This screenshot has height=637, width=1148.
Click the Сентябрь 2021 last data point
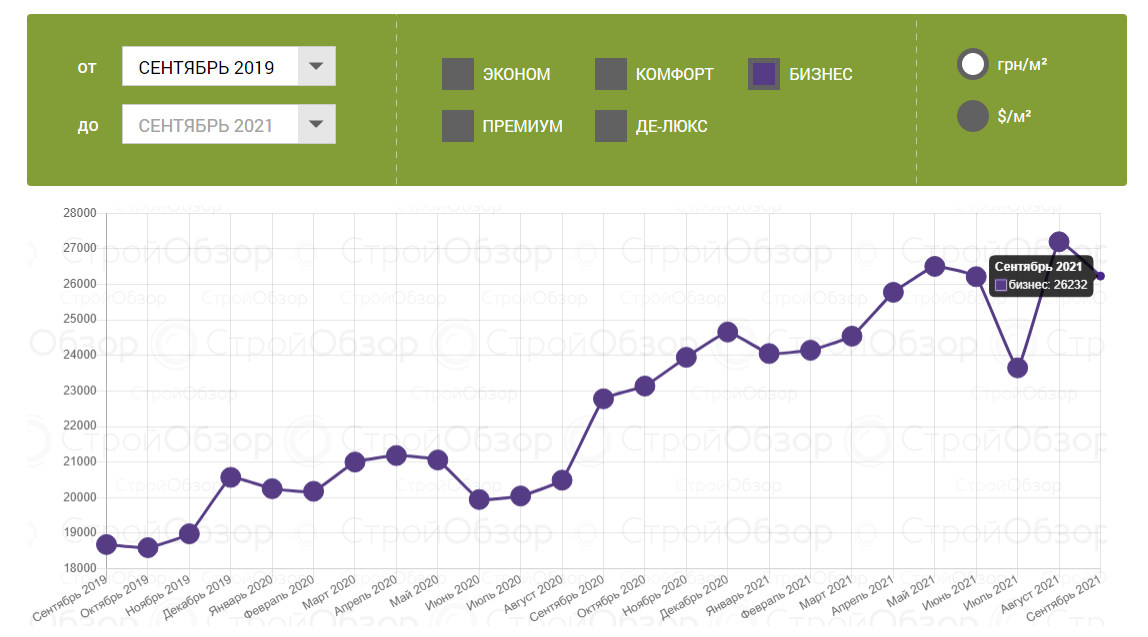(x=1100, y=276)
